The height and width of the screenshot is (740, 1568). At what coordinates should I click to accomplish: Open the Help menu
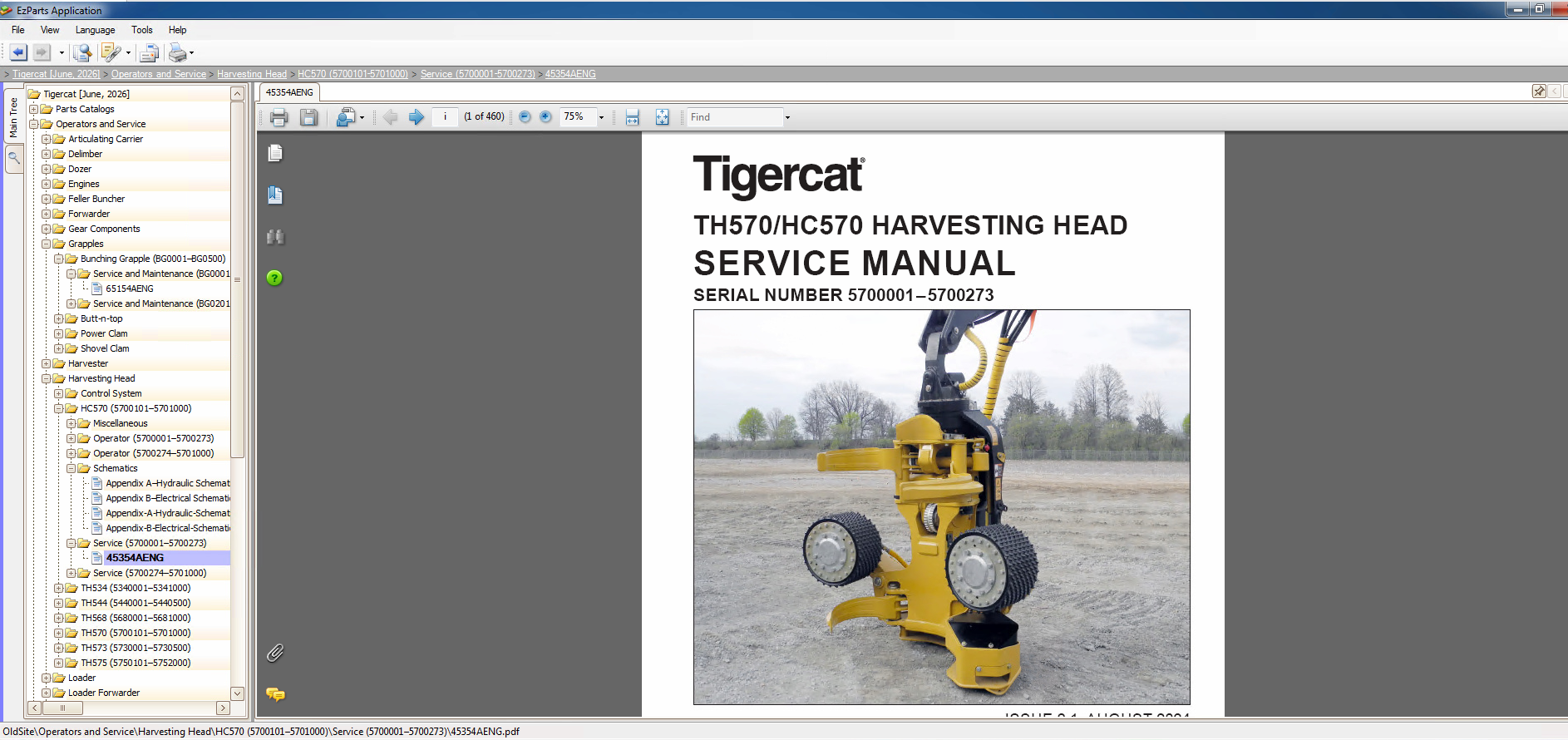[x=177, y=30]
